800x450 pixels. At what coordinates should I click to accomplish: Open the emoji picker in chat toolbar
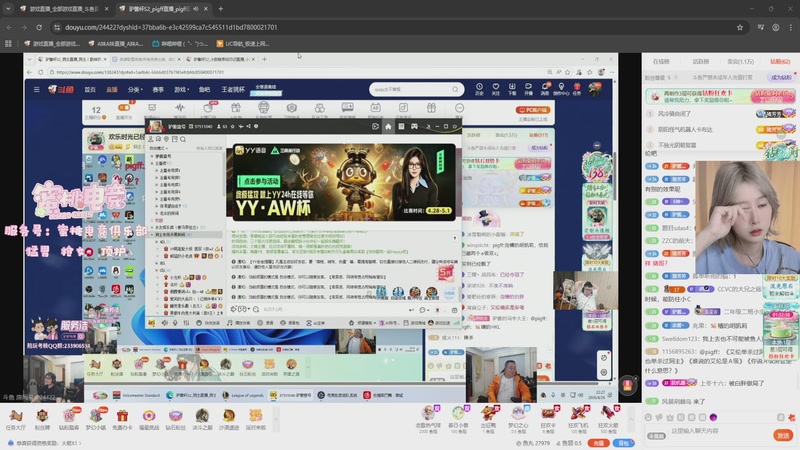click(x=648, y=417)
